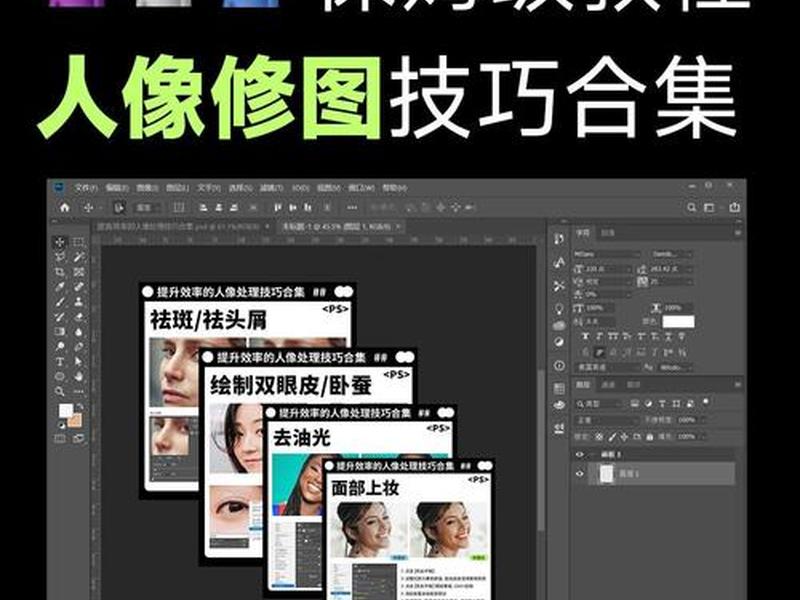This screenshot has width=800, height=600.
Task: Click the Character panel text color swatch
Action: coord(678,321)
